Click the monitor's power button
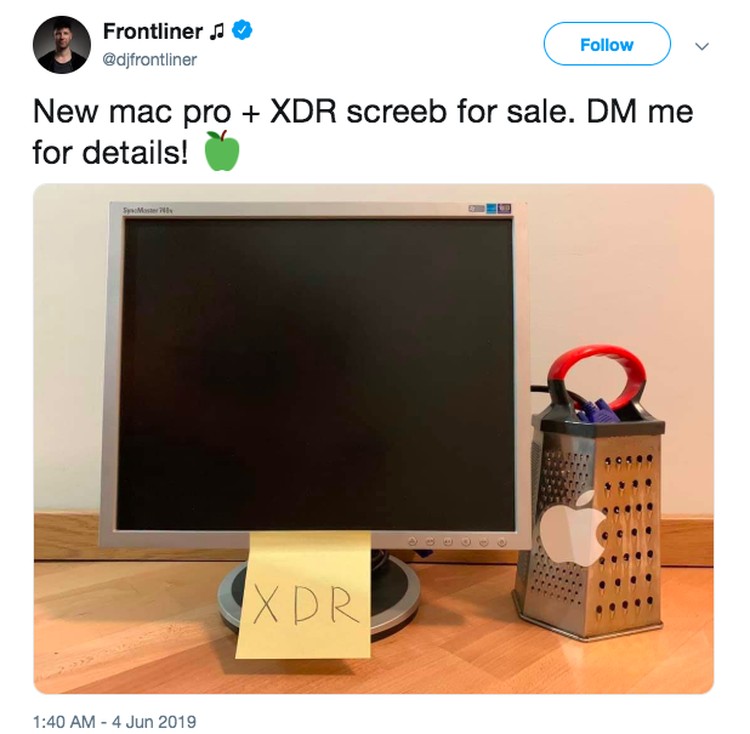 [x=502, y=542]
